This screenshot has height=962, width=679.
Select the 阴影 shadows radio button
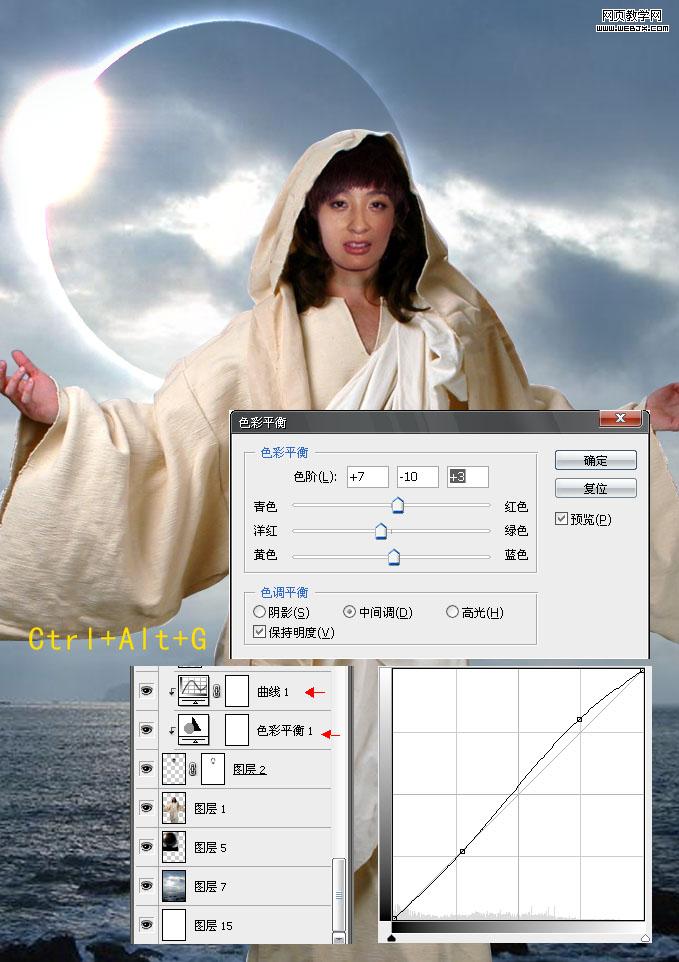point(259,612)
